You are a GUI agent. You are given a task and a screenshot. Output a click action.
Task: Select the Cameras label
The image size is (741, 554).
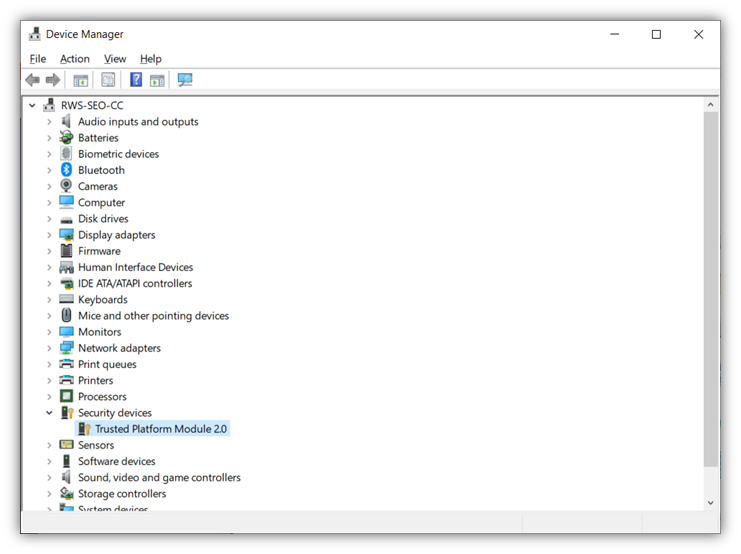tap(98, 186)
